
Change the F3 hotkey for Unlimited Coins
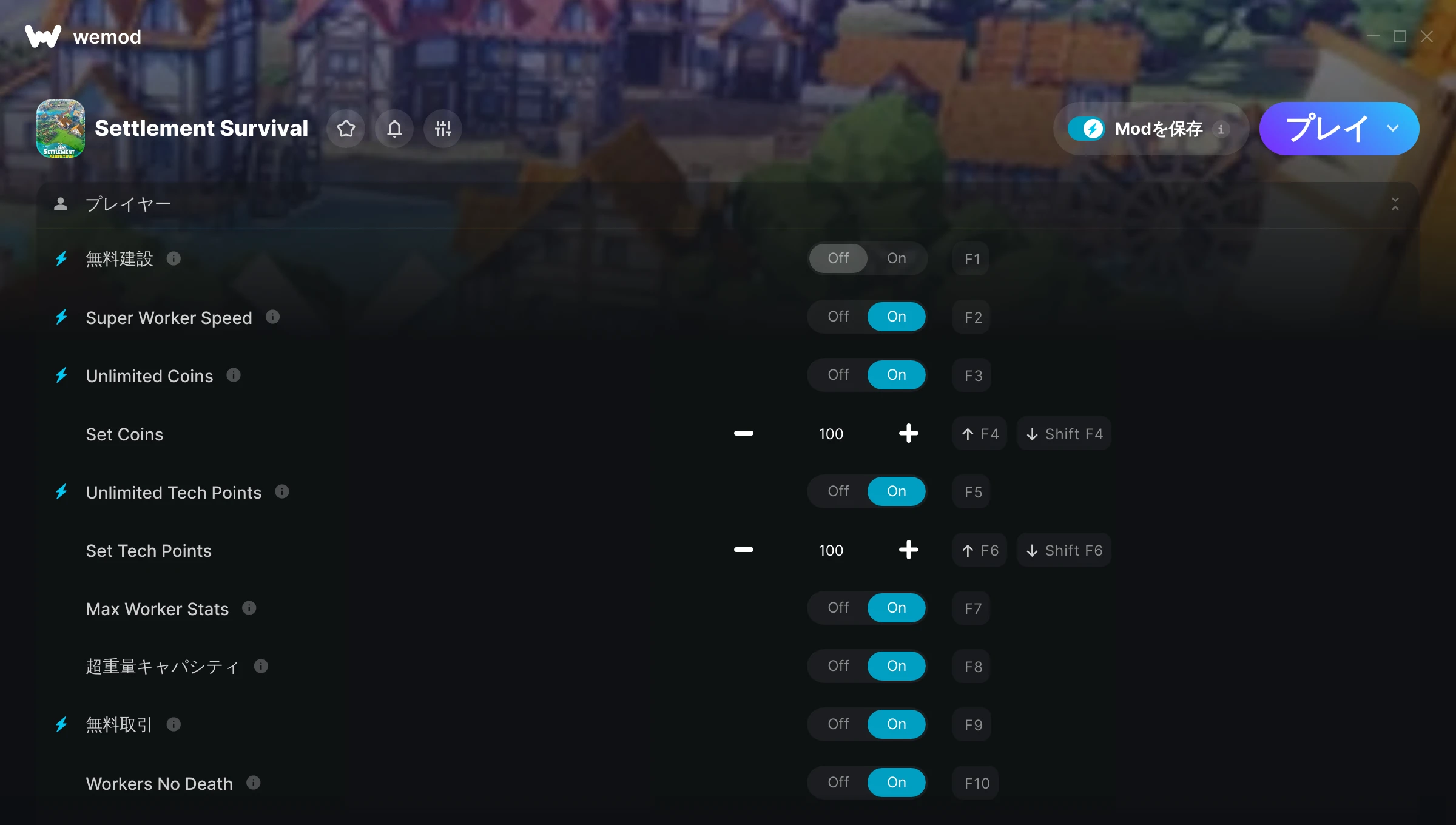(972, 375)
